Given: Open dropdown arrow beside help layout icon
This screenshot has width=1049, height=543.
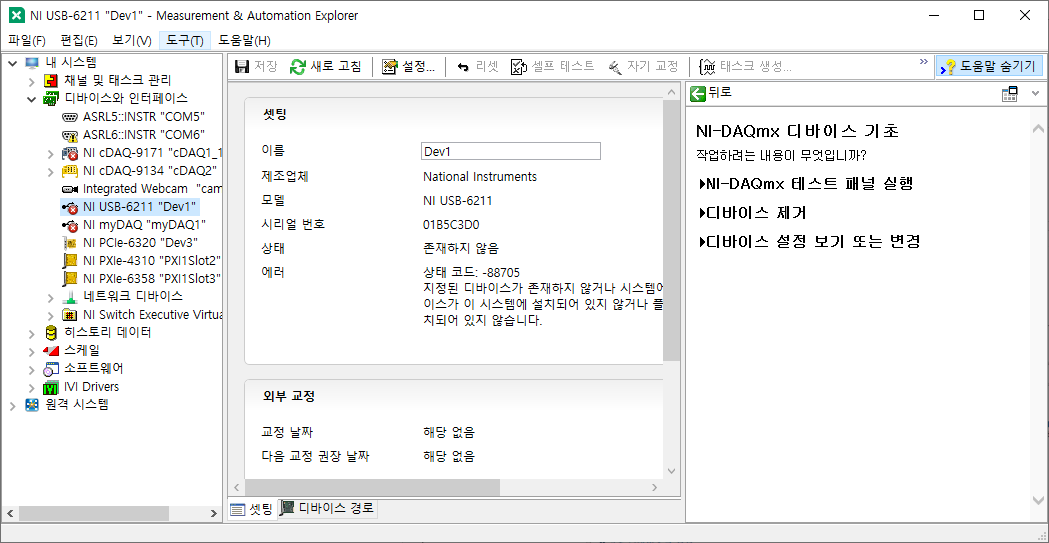Looking at the screenshot, I should 1035,94.
